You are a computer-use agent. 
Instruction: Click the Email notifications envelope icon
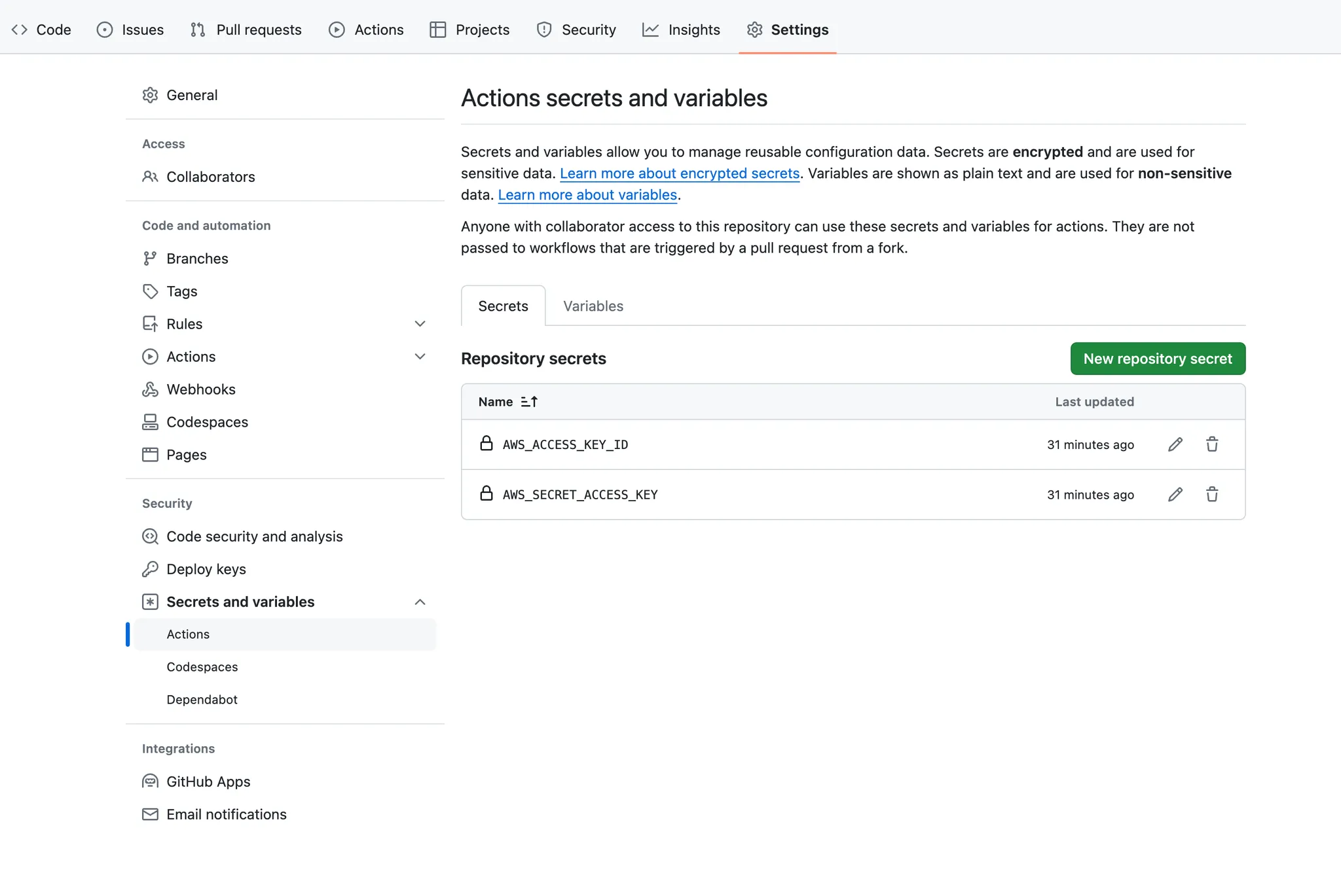[150, 814]
